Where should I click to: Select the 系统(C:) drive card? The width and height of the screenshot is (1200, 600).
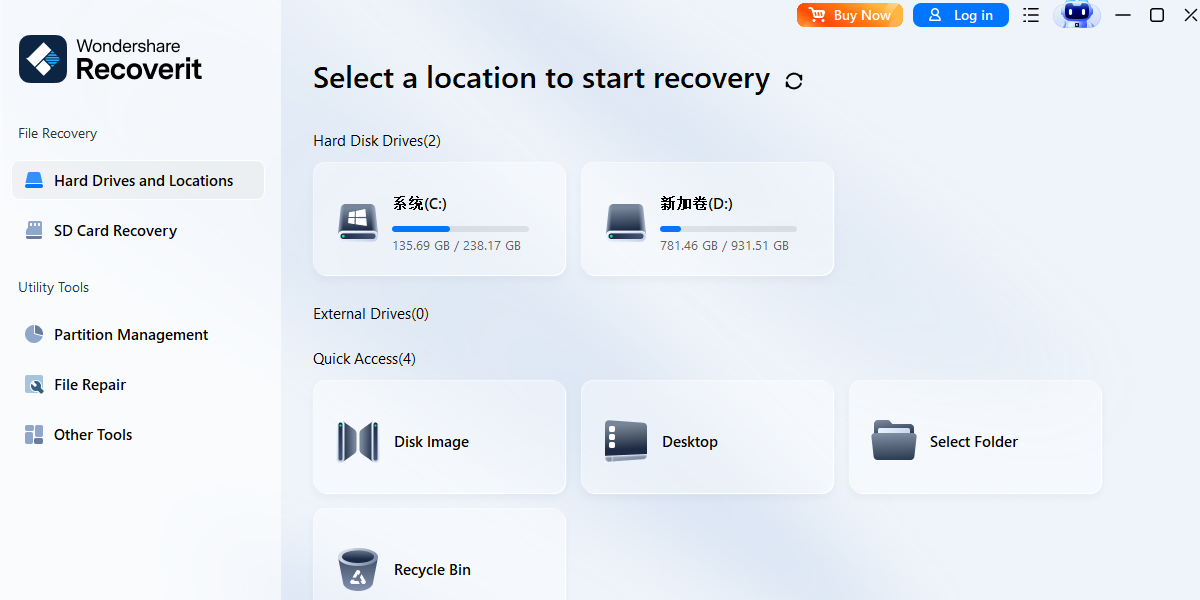(x=439, y=219)
